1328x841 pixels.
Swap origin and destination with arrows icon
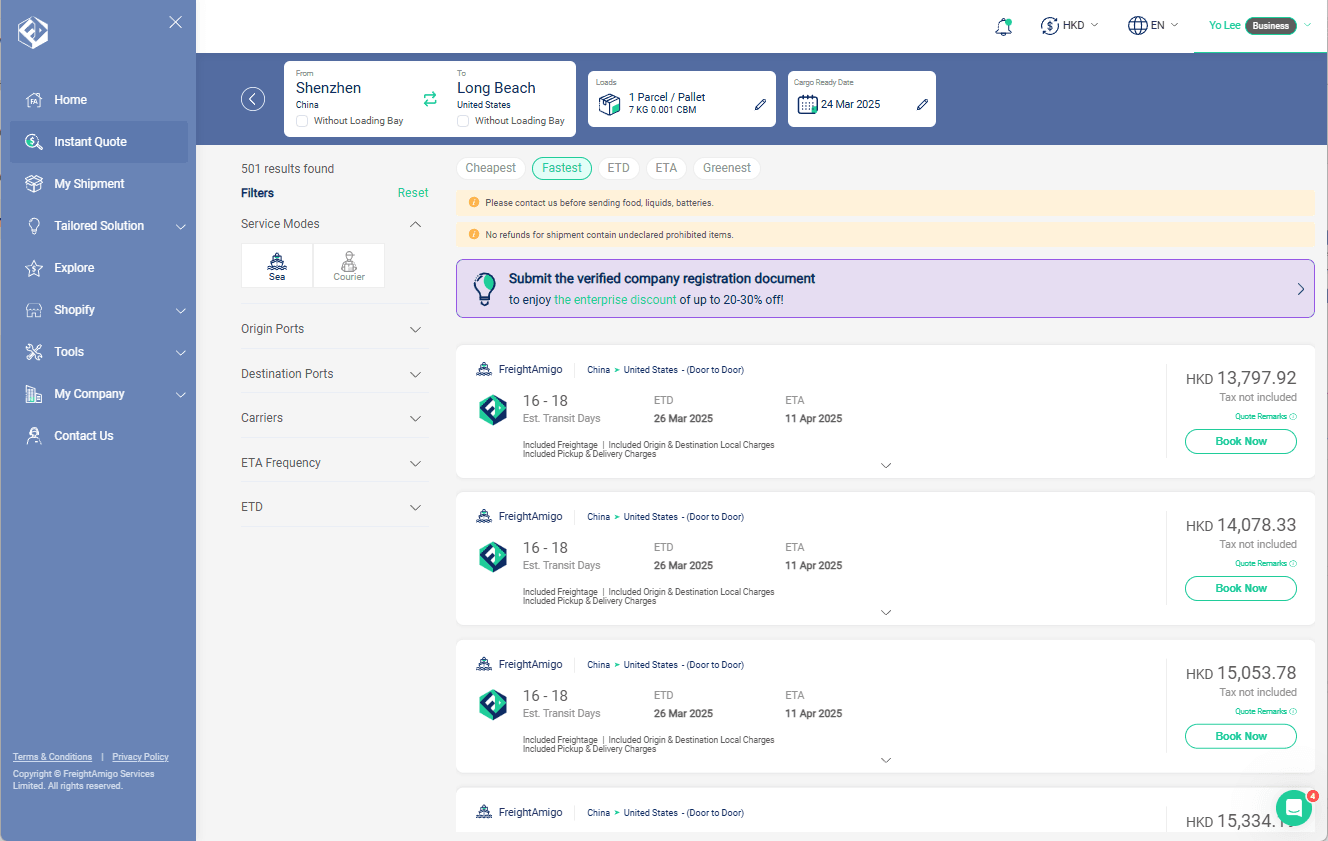(x=430, y=99)
